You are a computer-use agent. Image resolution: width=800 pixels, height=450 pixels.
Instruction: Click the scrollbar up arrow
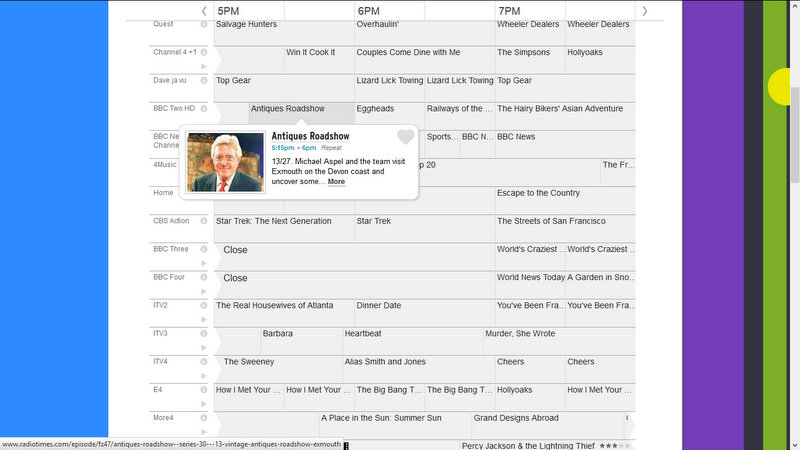pyautogui.click(x=795, y=4)
